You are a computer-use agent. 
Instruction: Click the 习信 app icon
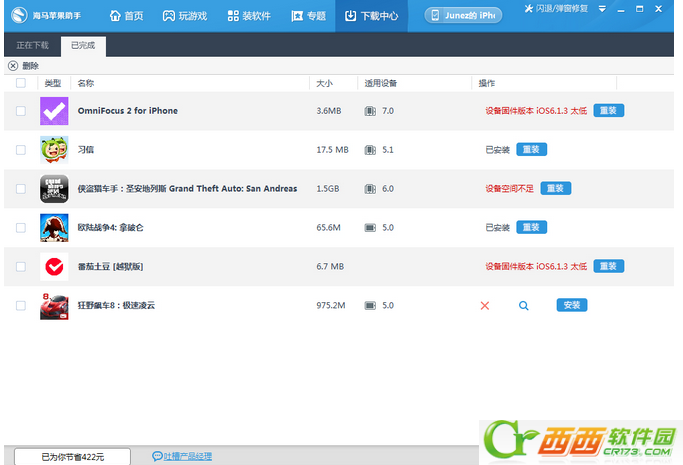point(54,150)
